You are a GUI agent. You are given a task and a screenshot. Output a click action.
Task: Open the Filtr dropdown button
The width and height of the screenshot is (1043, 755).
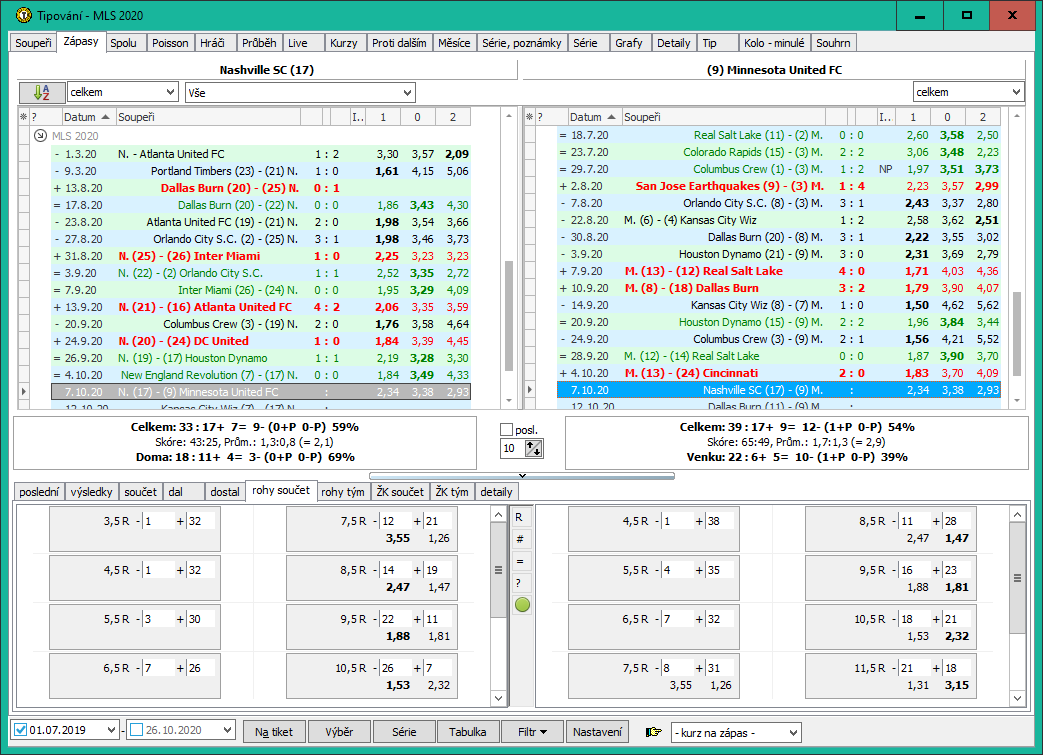pyautogui.click(x=532, y=732)
